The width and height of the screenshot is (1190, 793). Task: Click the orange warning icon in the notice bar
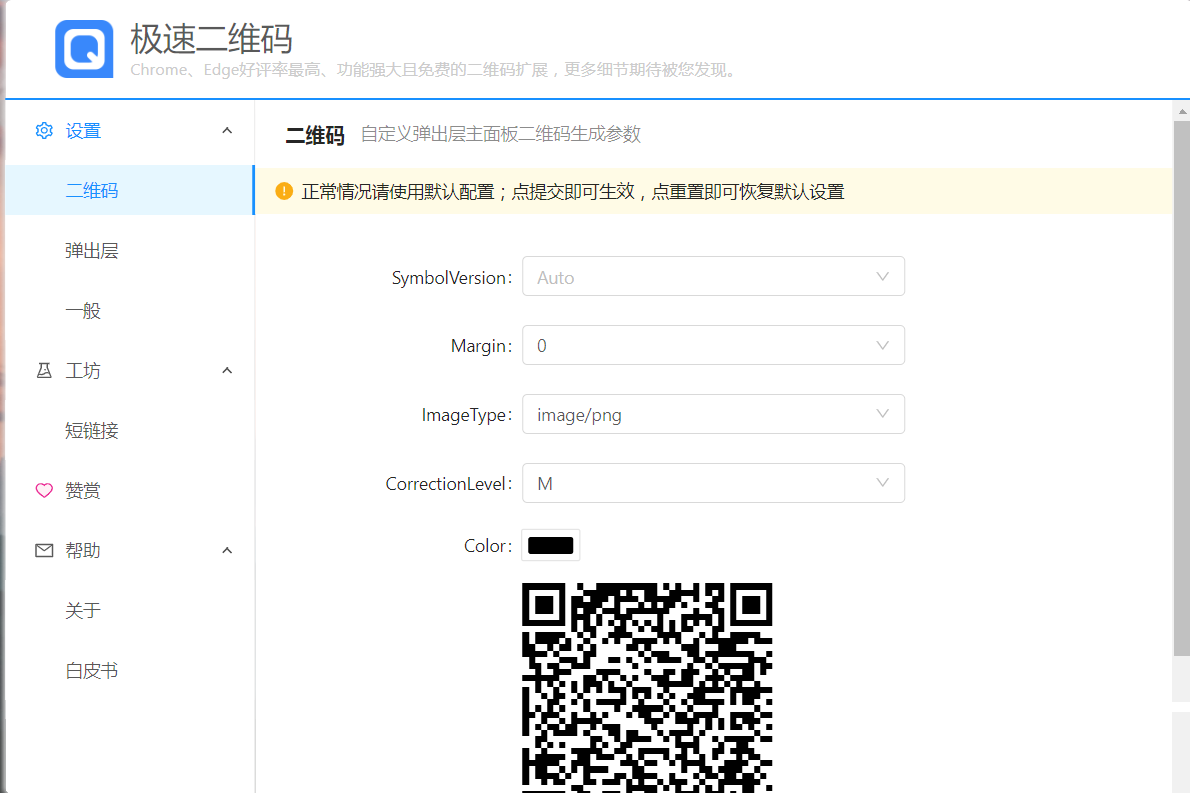(284, 191)
